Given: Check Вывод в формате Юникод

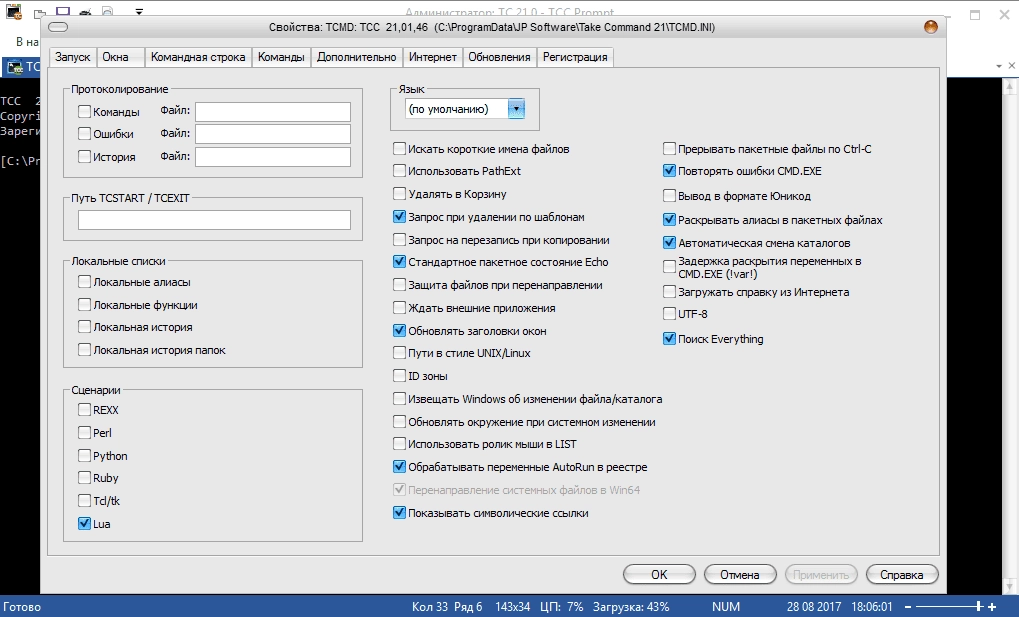Looking at the screenshot, I should 669,196.
